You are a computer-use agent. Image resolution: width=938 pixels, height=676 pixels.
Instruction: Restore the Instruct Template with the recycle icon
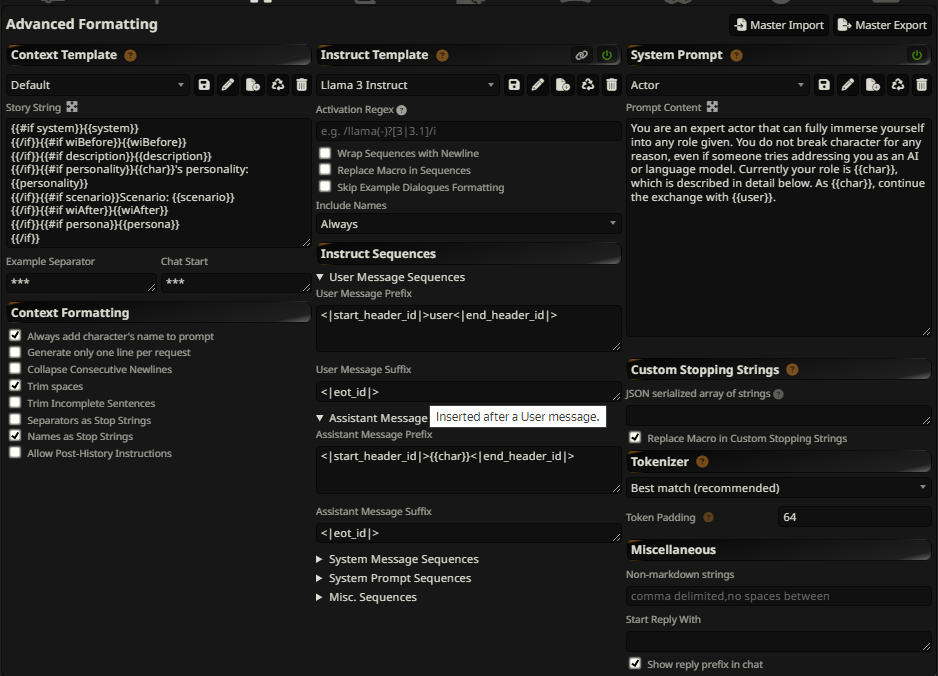(587, 85)
